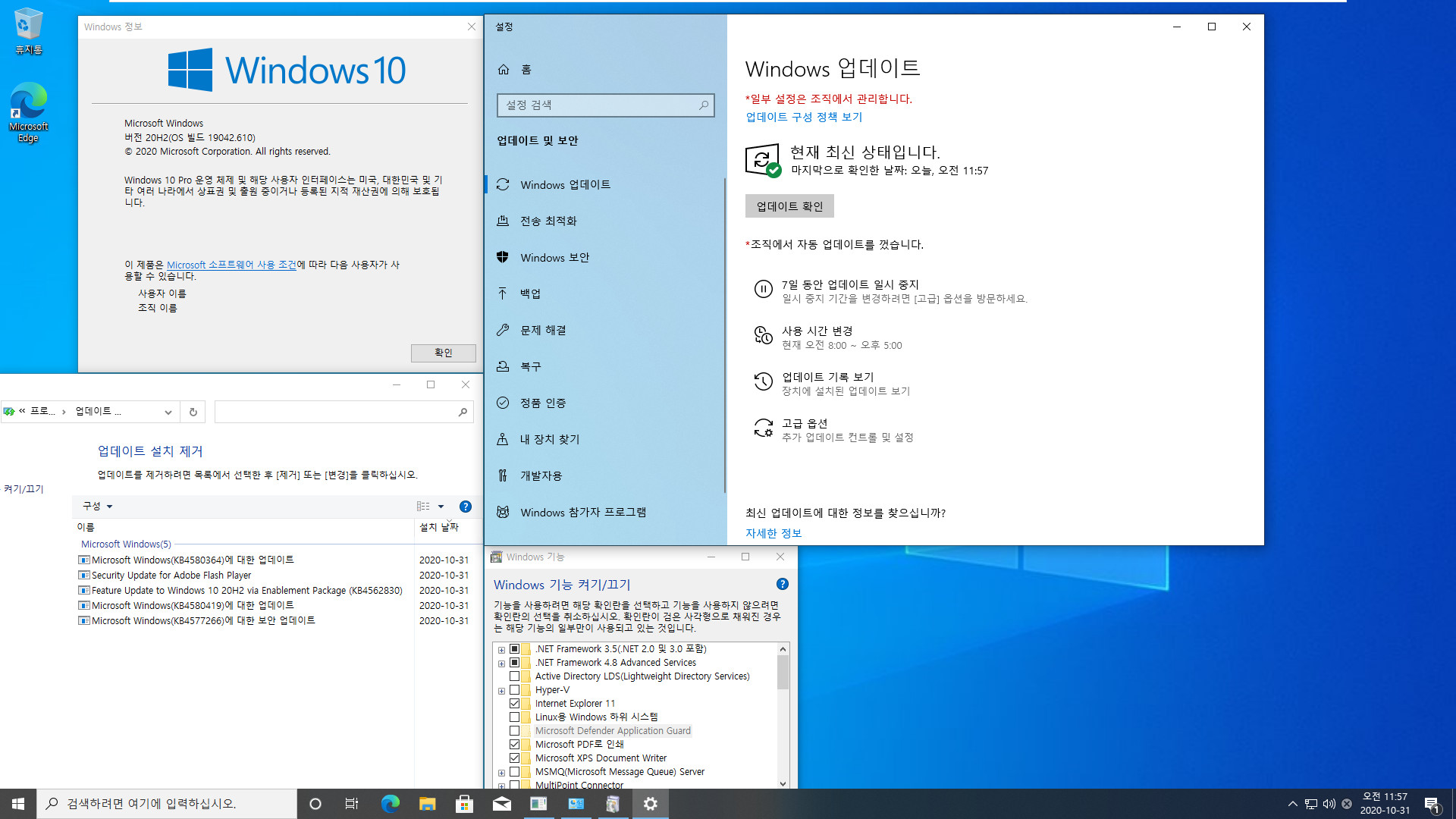Enable Linux용 Windows 하위 시스템 checkbox

pos(514,717)
